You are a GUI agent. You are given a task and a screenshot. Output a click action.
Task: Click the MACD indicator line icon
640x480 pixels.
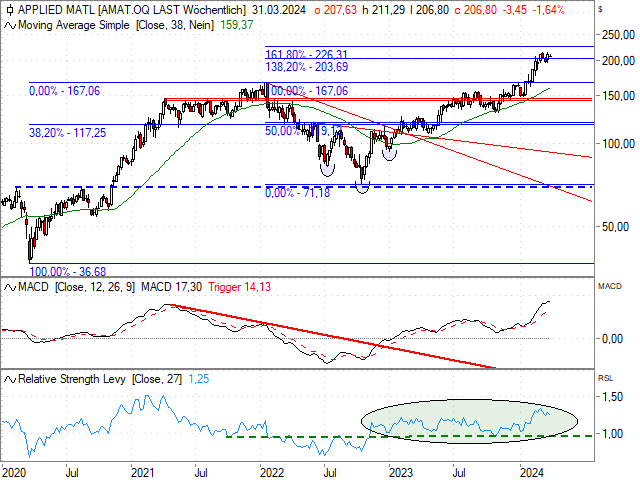(10, 287)
